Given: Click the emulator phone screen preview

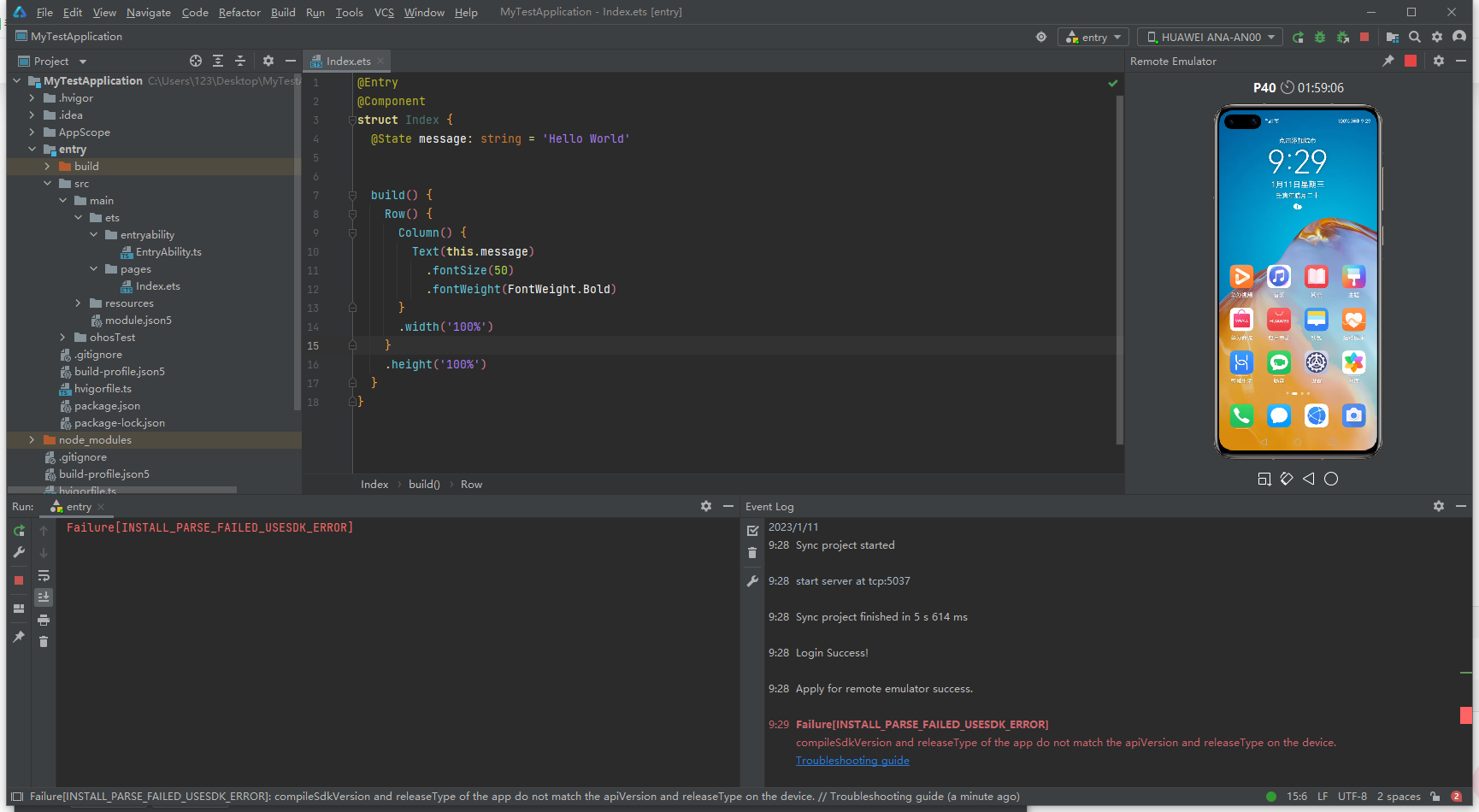Looking at the screenshot, I should [1298, 280].
